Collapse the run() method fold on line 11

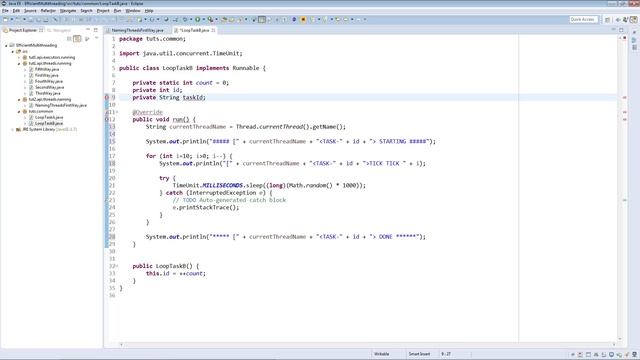pos(117,112)
